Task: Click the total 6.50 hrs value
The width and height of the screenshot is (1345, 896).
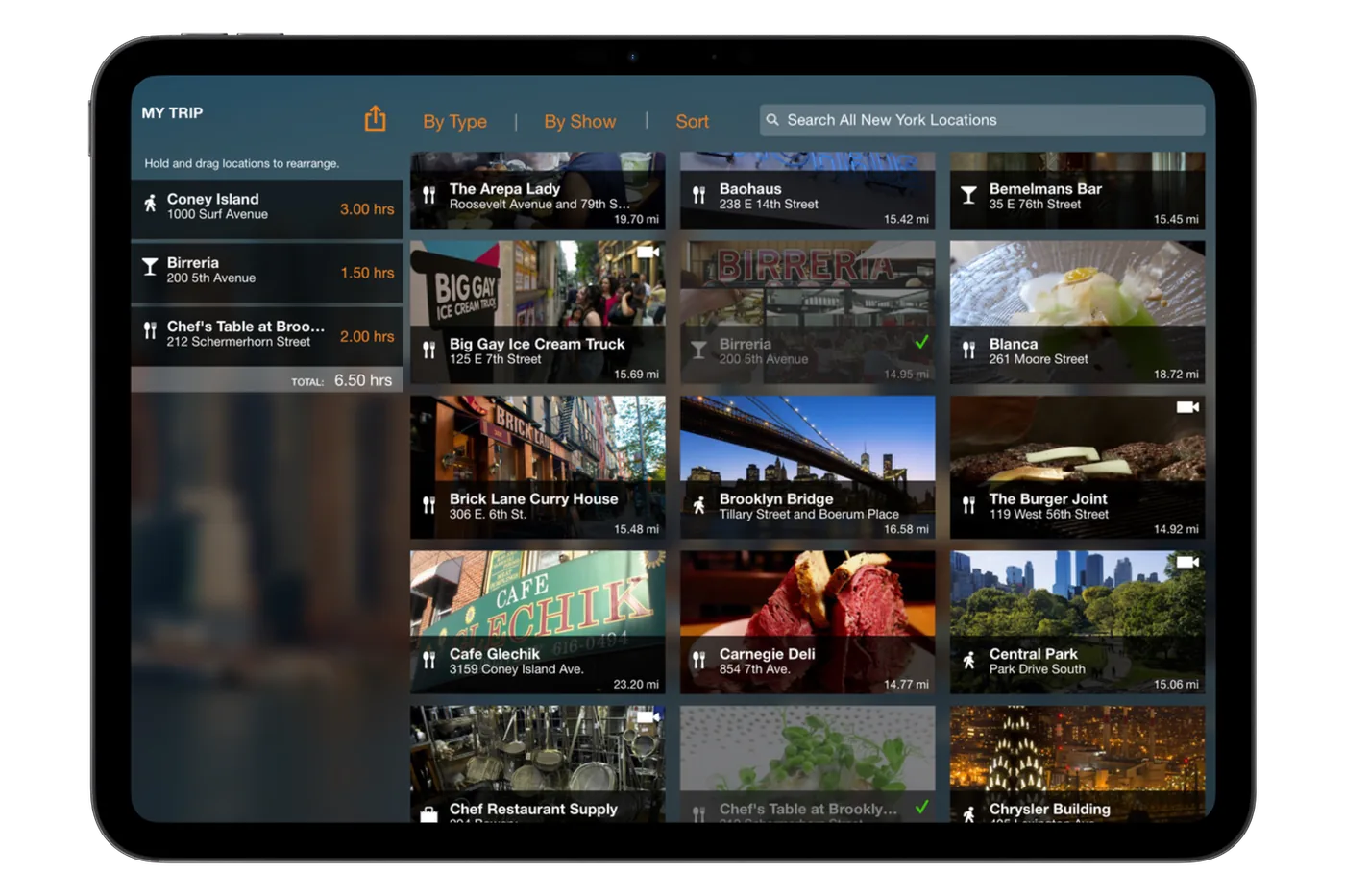Action: tap(363, 380)
